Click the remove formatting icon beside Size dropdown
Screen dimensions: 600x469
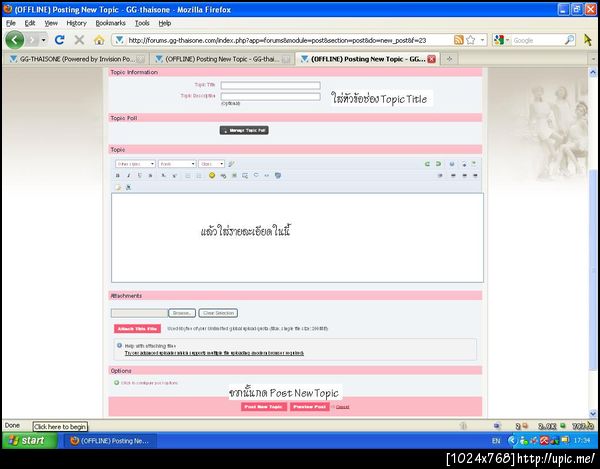coord(231,164)
